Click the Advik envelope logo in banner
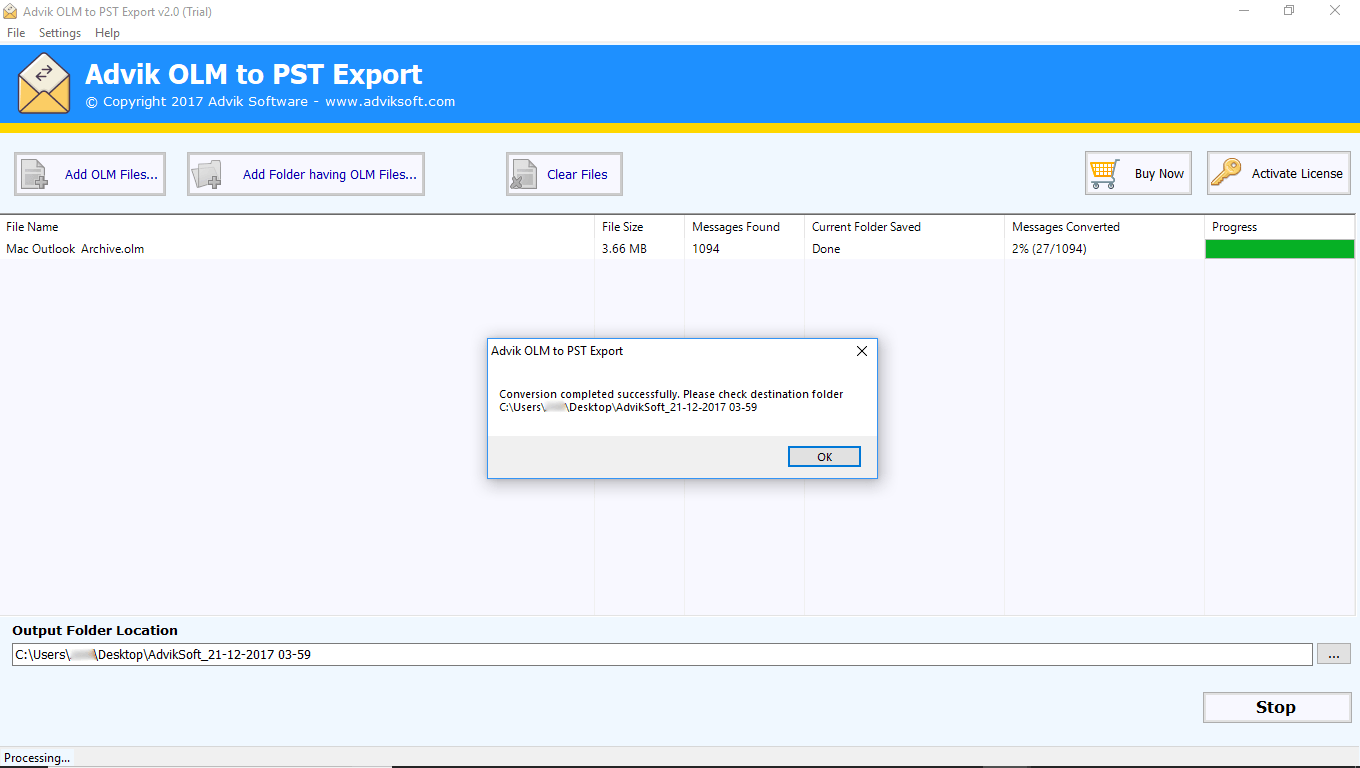The height and width of the screenshot is (768, 1360). coord(44,84)
